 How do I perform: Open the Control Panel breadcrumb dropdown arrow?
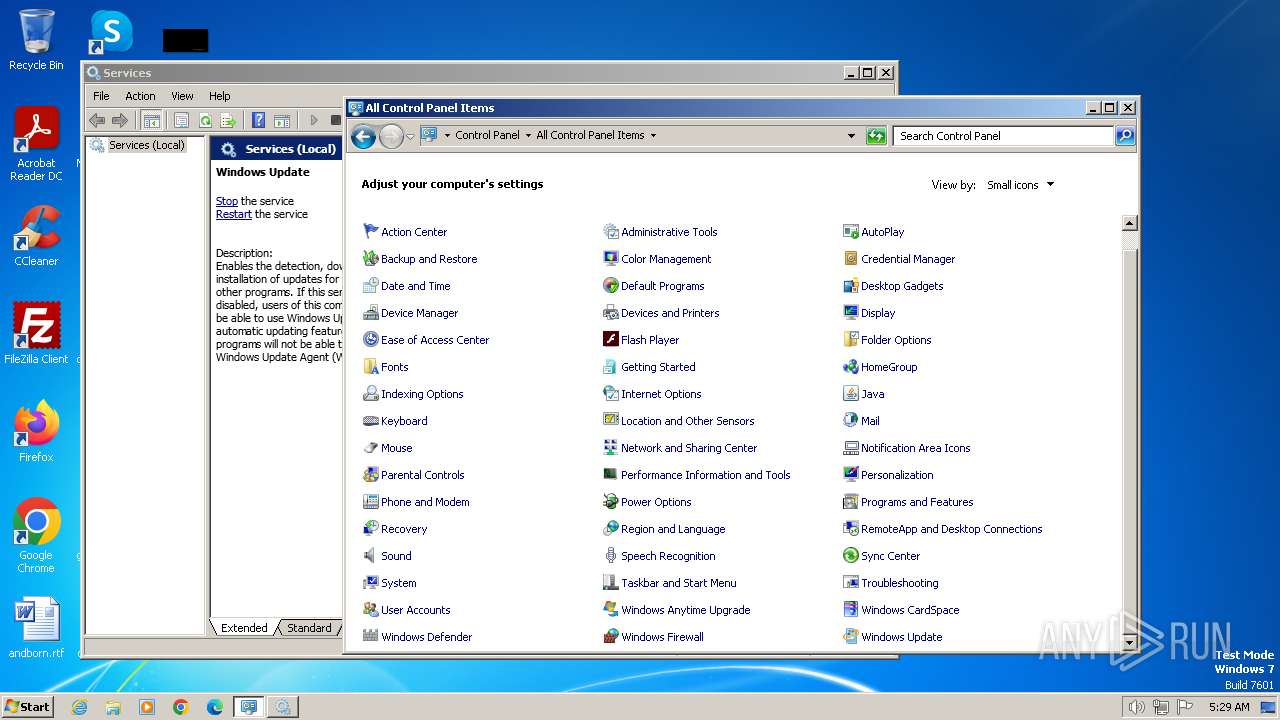[528, 135]
